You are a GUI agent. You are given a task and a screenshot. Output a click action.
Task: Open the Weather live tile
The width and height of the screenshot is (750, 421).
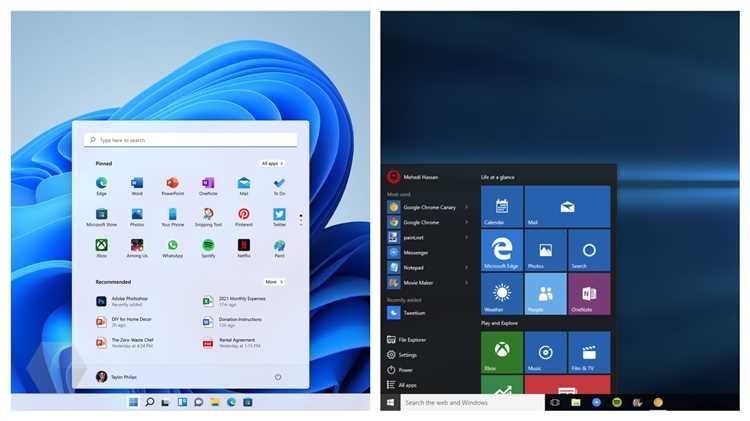502,294
